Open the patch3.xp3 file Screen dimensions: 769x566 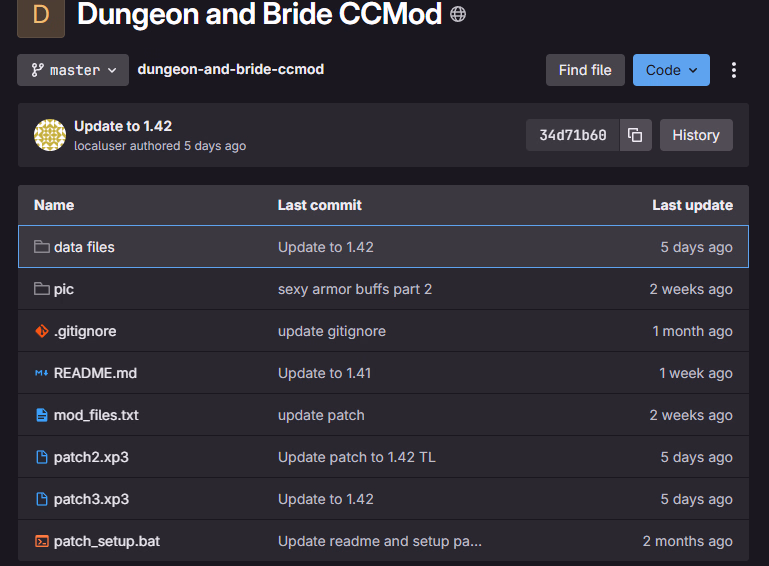click(x=91, y=499)
